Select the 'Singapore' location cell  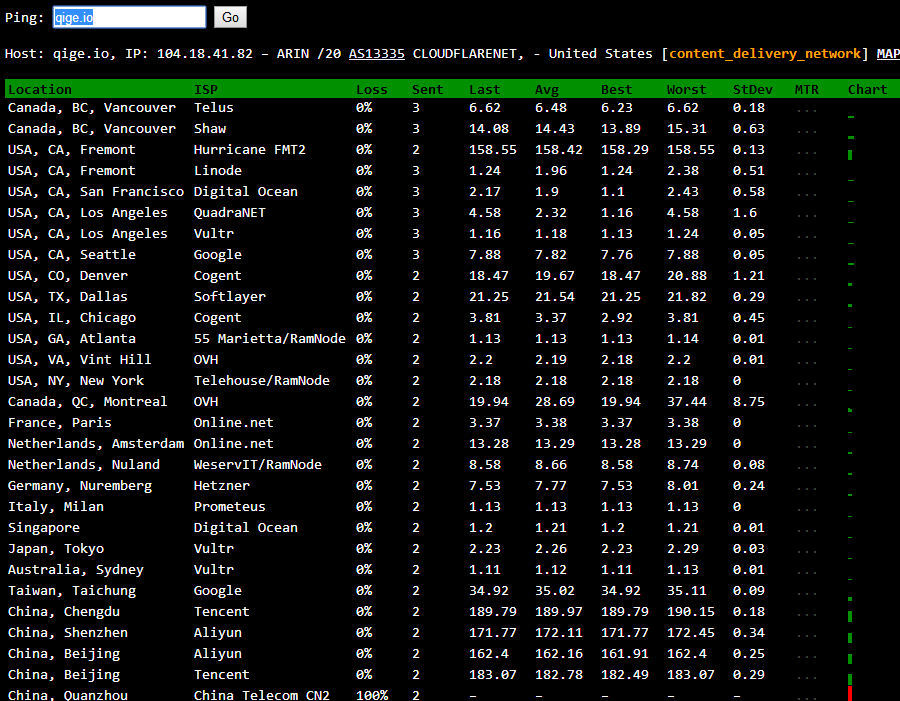44,528
